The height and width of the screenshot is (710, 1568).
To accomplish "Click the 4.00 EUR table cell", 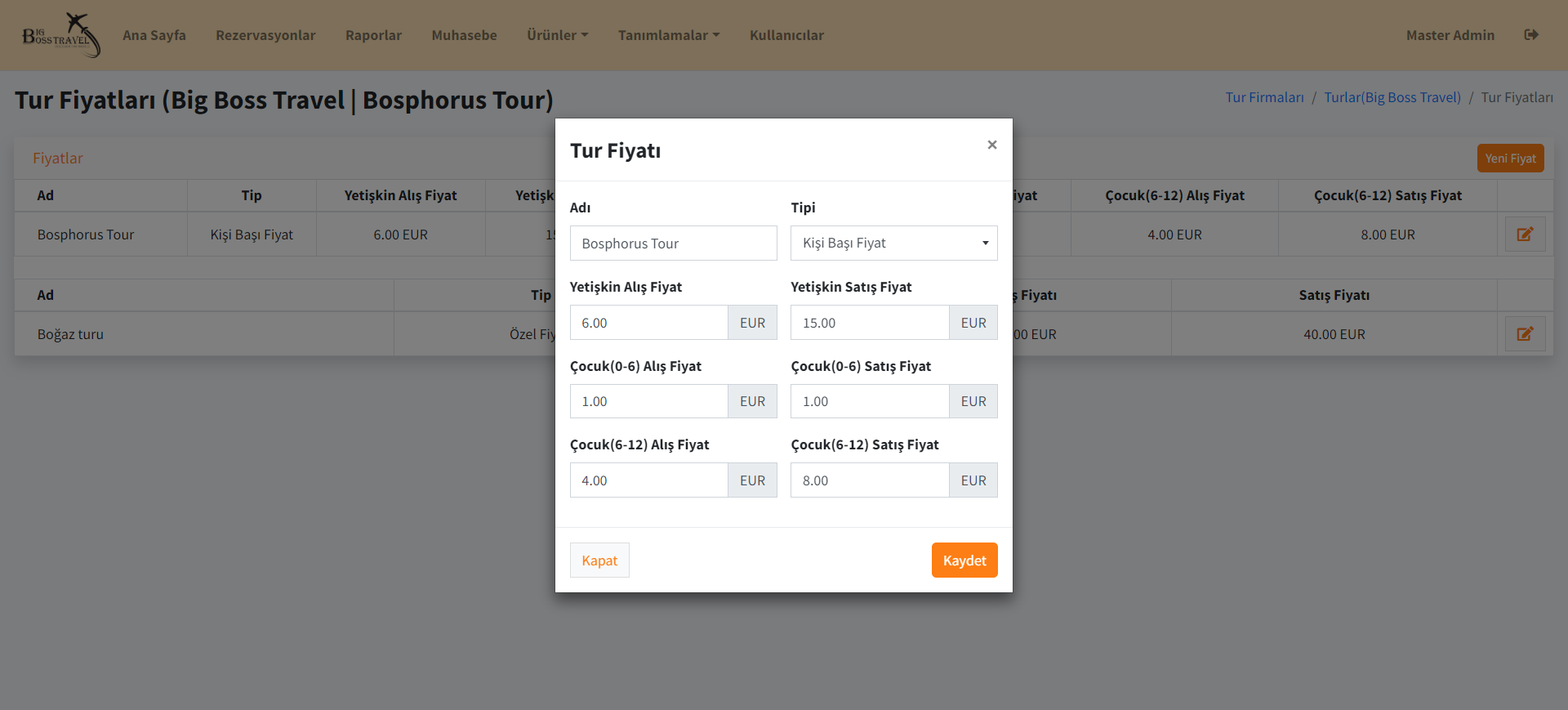I will tap(1174, 234).
